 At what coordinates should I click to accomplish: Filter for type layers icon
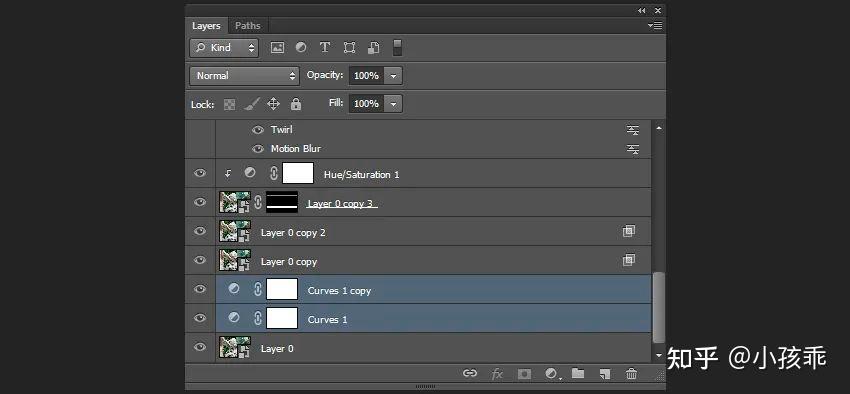(325, 48)
